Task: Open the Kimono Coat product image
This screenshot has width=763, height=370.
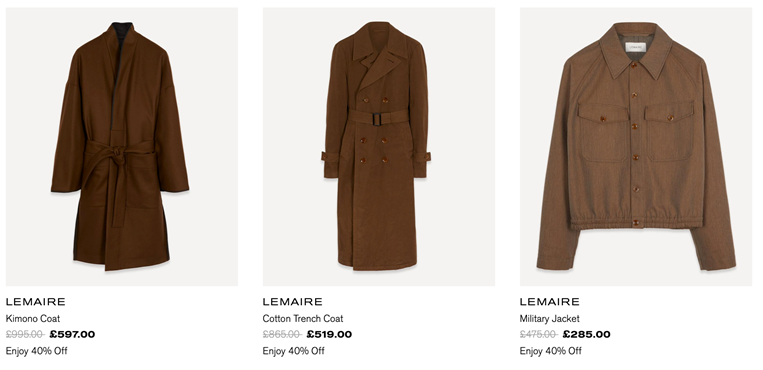Action: click(122, 147)
